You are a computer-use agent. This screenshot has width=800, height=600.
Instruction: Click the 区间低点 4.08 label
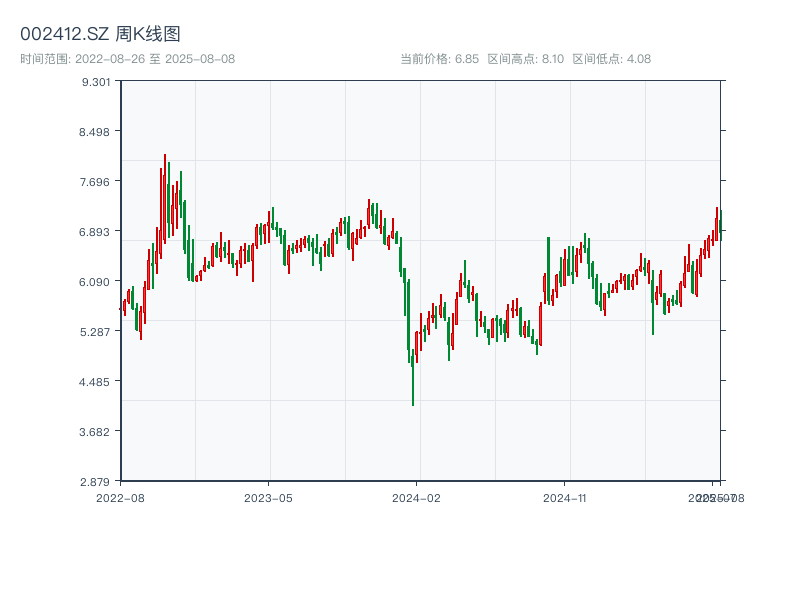point(611,59)
